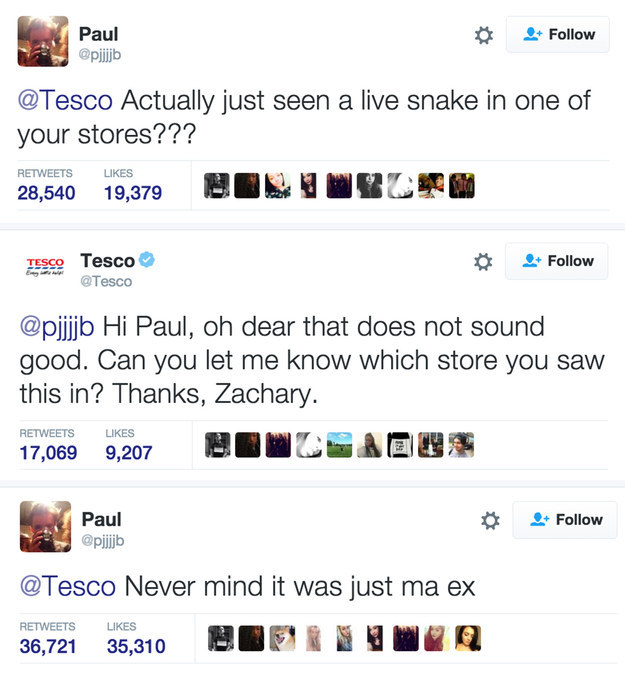Click first liker thumbnail under snake tweet
Image resolution: width=625 pixels, height=678 pixels.
217,185
